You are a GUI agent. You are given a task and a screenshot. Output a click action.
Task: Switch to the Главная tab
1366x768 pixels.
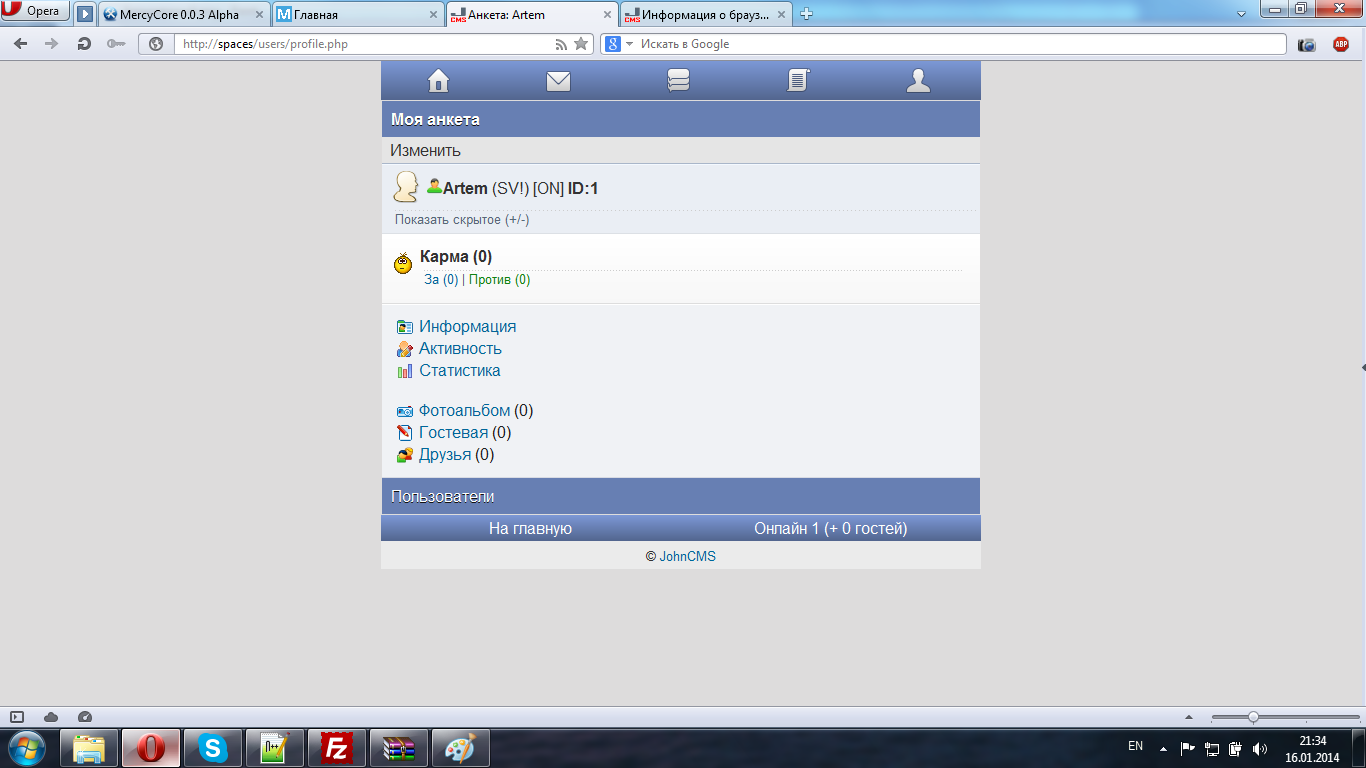point(355,15)
